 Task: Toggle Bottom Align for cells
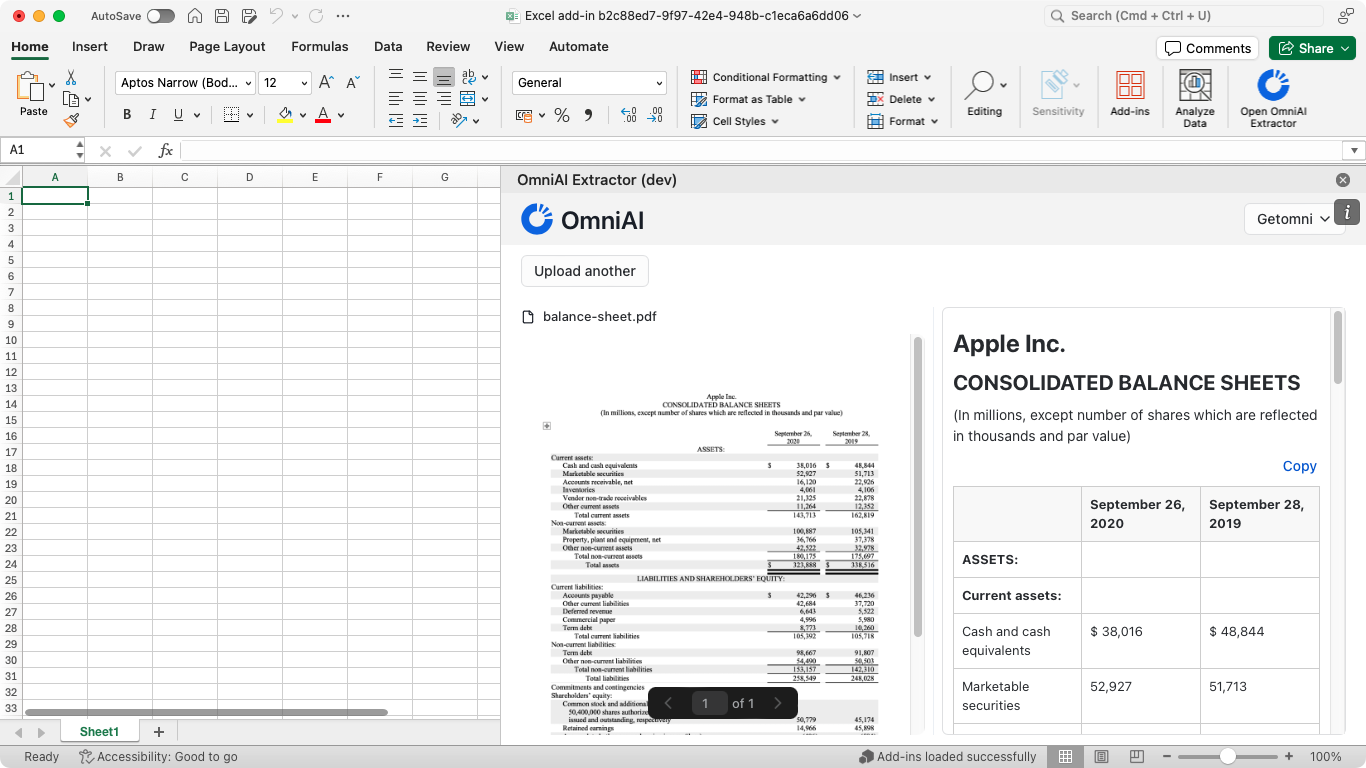[x=443, y=77]
